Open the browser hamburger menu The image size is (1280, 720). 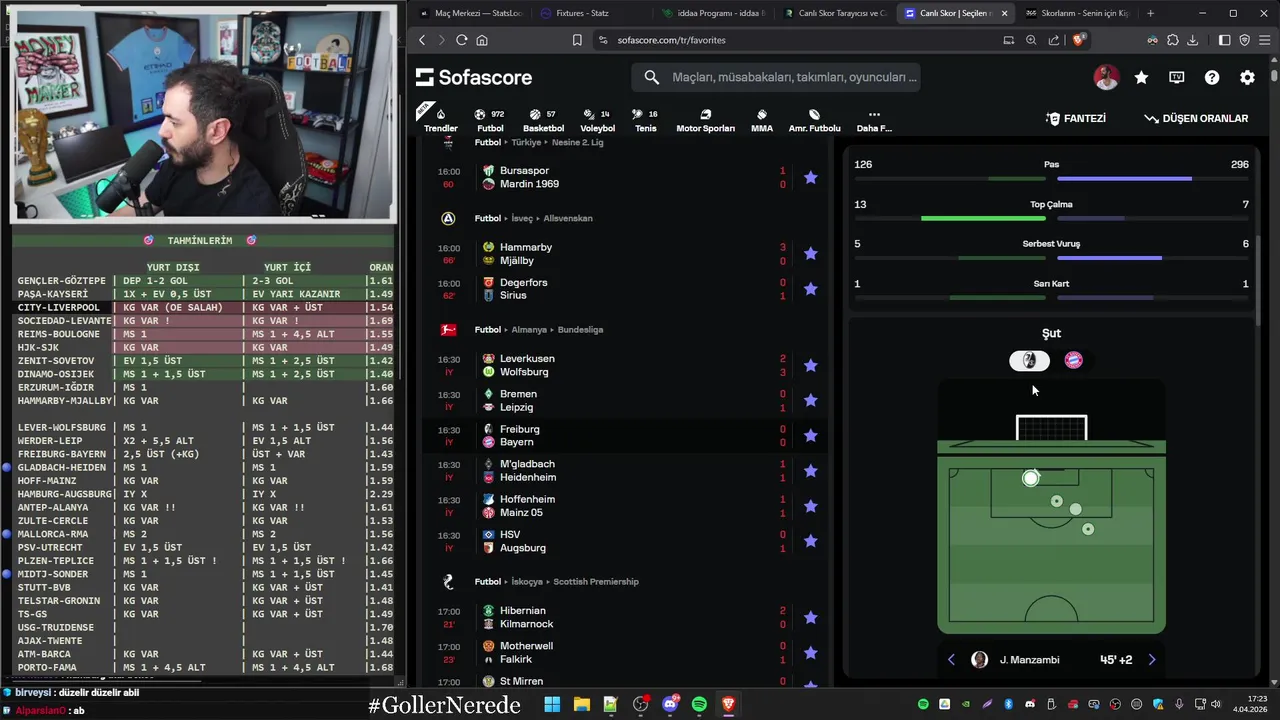pyautogui.click(x=1264, y=40)
